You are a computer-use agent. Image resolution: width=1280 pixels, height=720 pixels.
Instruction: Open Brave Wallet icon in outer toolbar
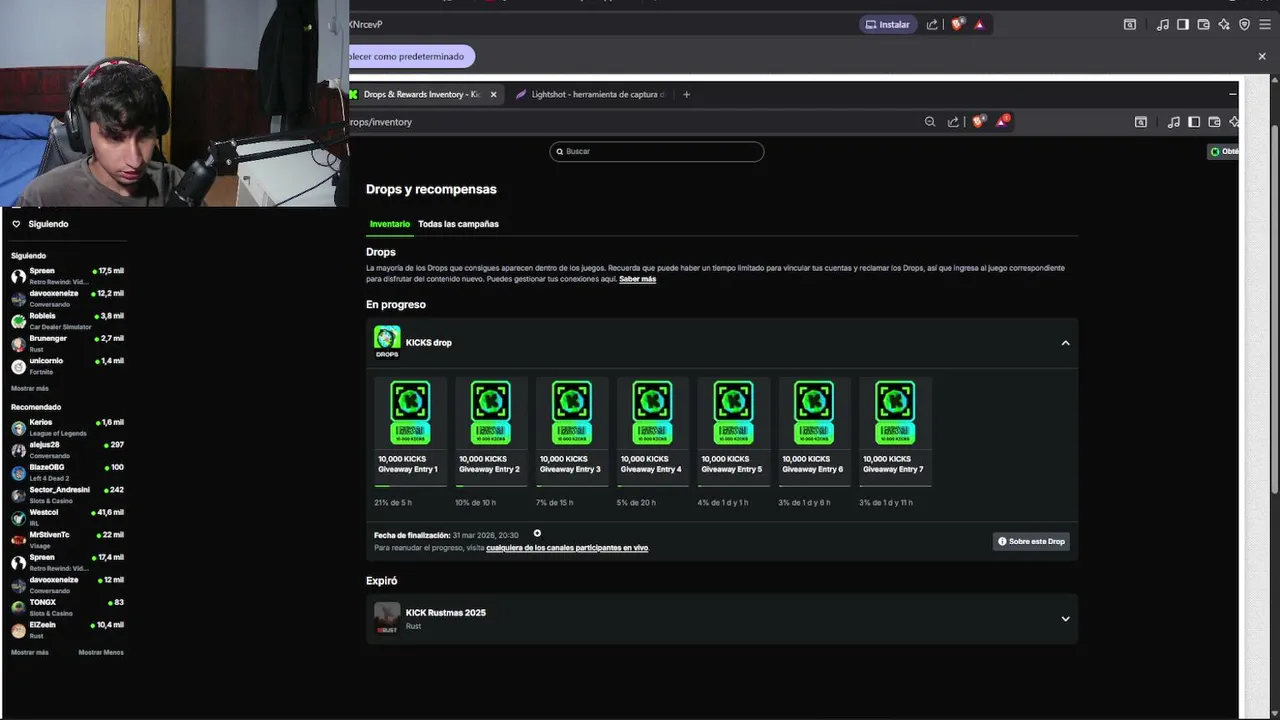pyautogui.click(x=1203, y=24)
